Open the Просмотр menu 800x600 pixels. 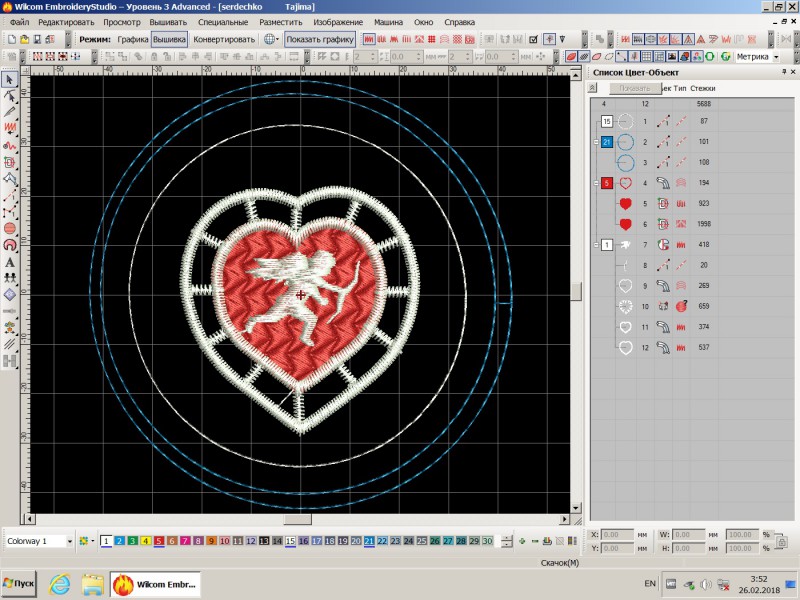122,22
